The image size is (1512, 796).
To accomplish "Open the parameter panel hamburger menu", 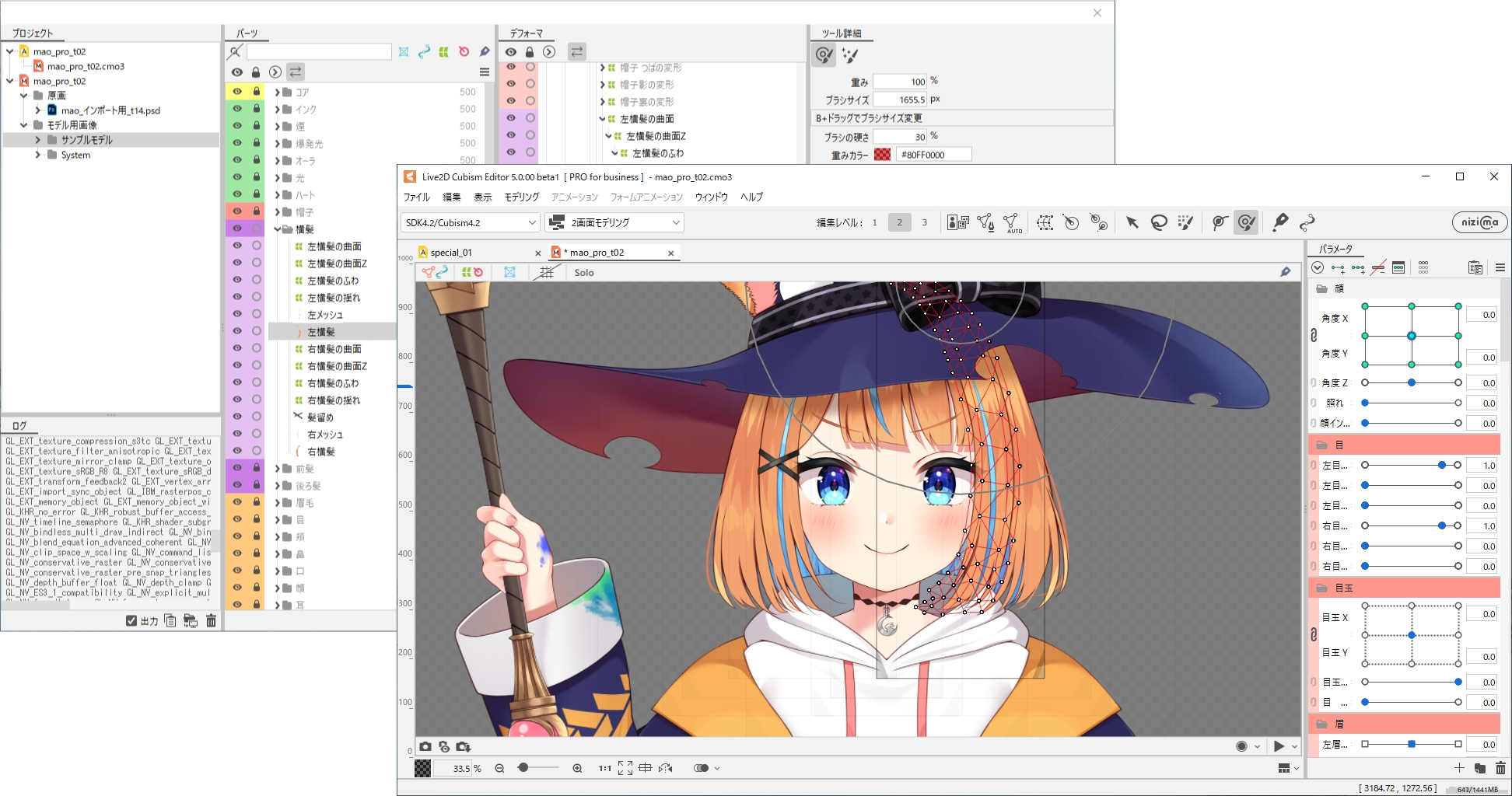I will 1500,267.
